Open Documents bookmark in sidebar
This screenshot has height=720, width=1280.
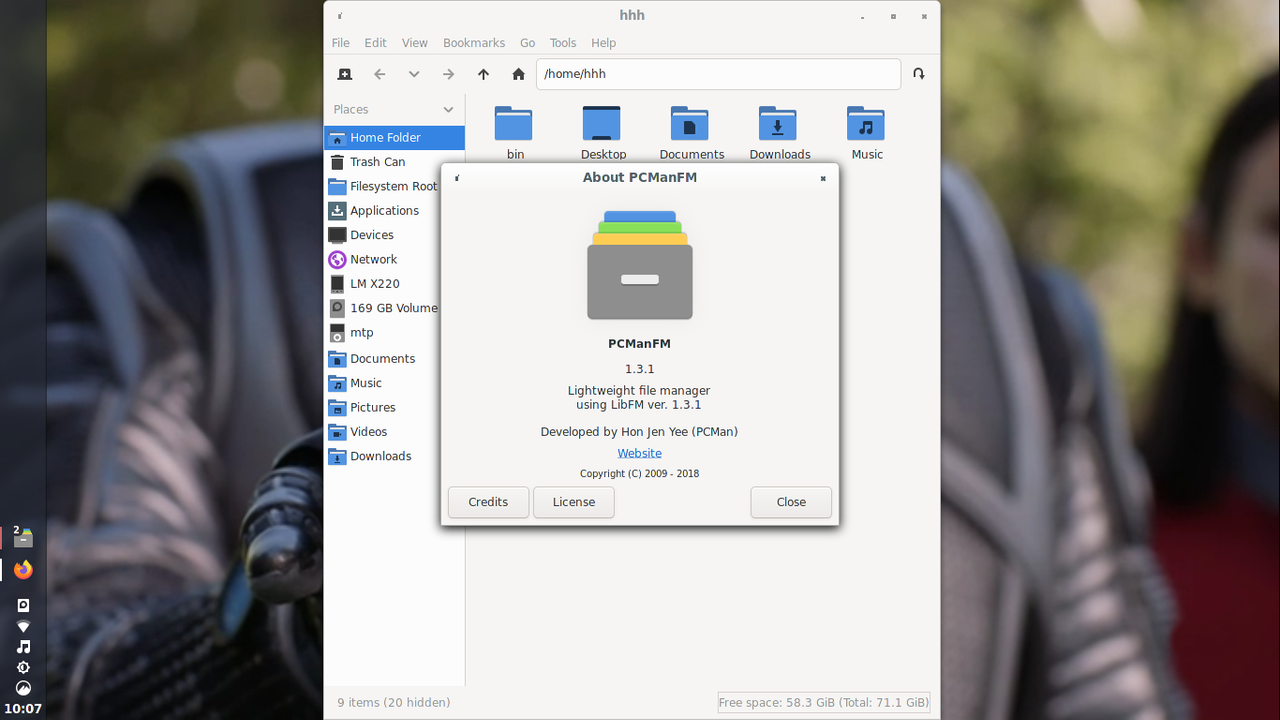tap(394, 359)
